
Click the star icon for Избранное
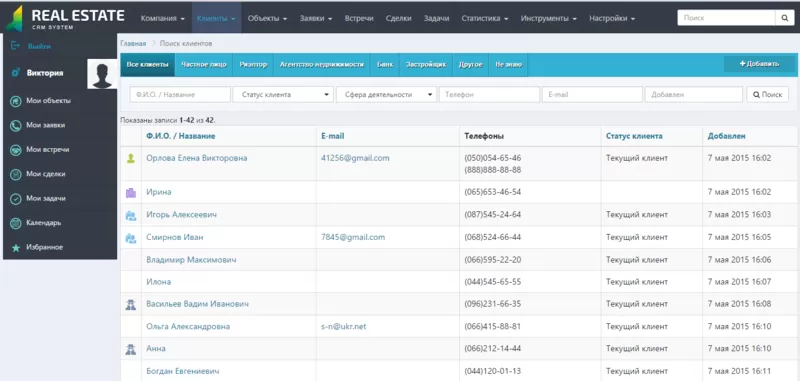16,248
